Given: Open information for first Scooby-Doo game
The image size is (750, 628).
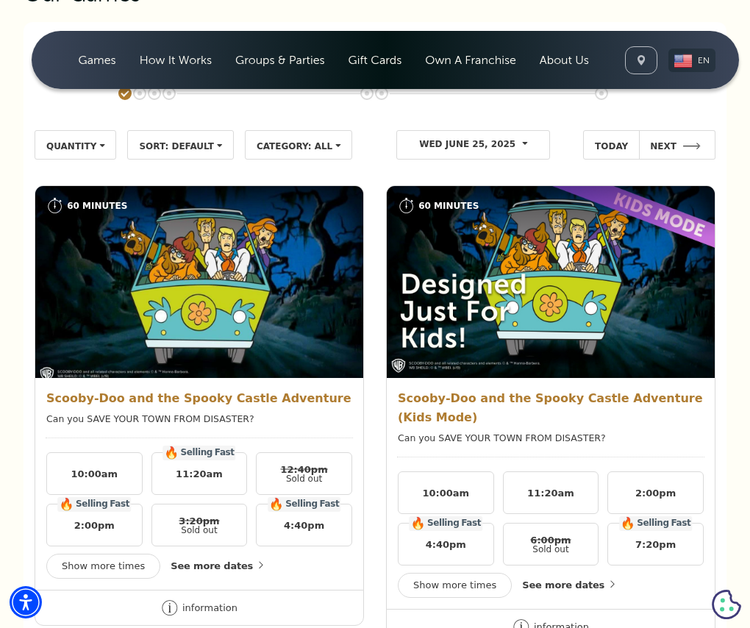Looking at the screenshot, I should [199, 607].
